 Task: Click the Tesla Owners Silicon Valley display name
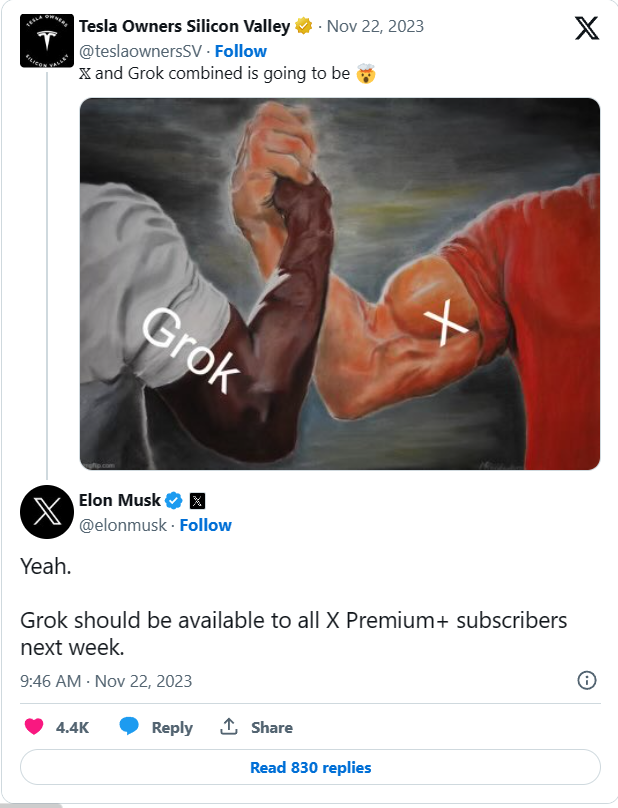pyautogui.click(x=185, y=26)
